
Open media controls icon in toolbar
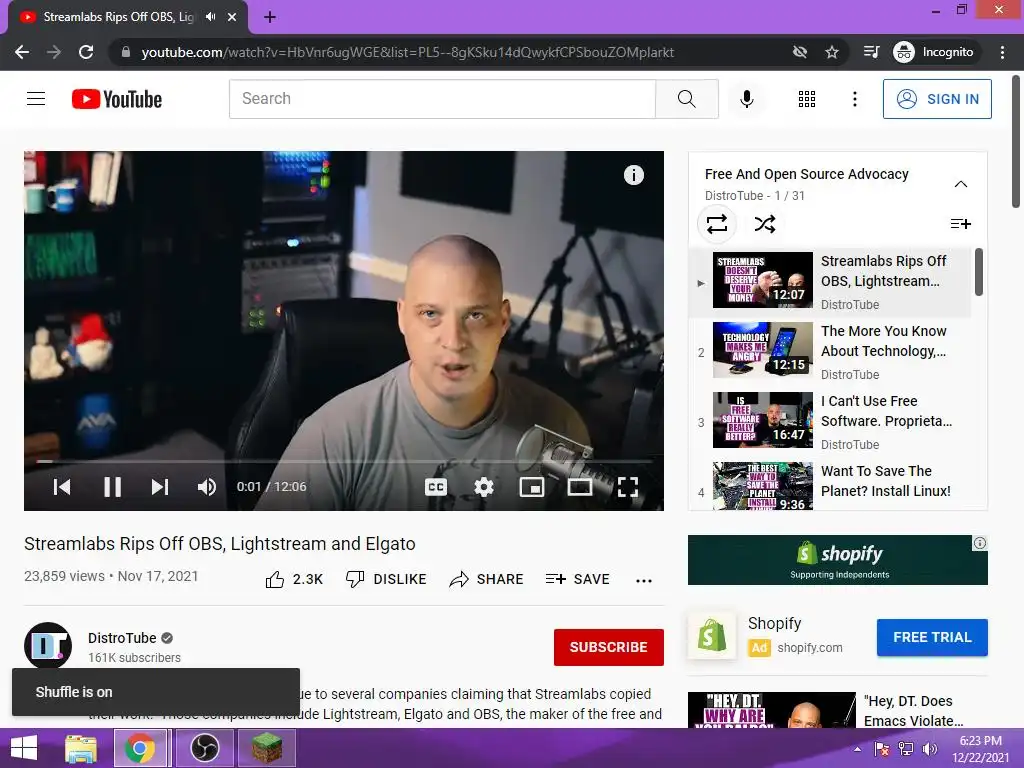[871, 52]
